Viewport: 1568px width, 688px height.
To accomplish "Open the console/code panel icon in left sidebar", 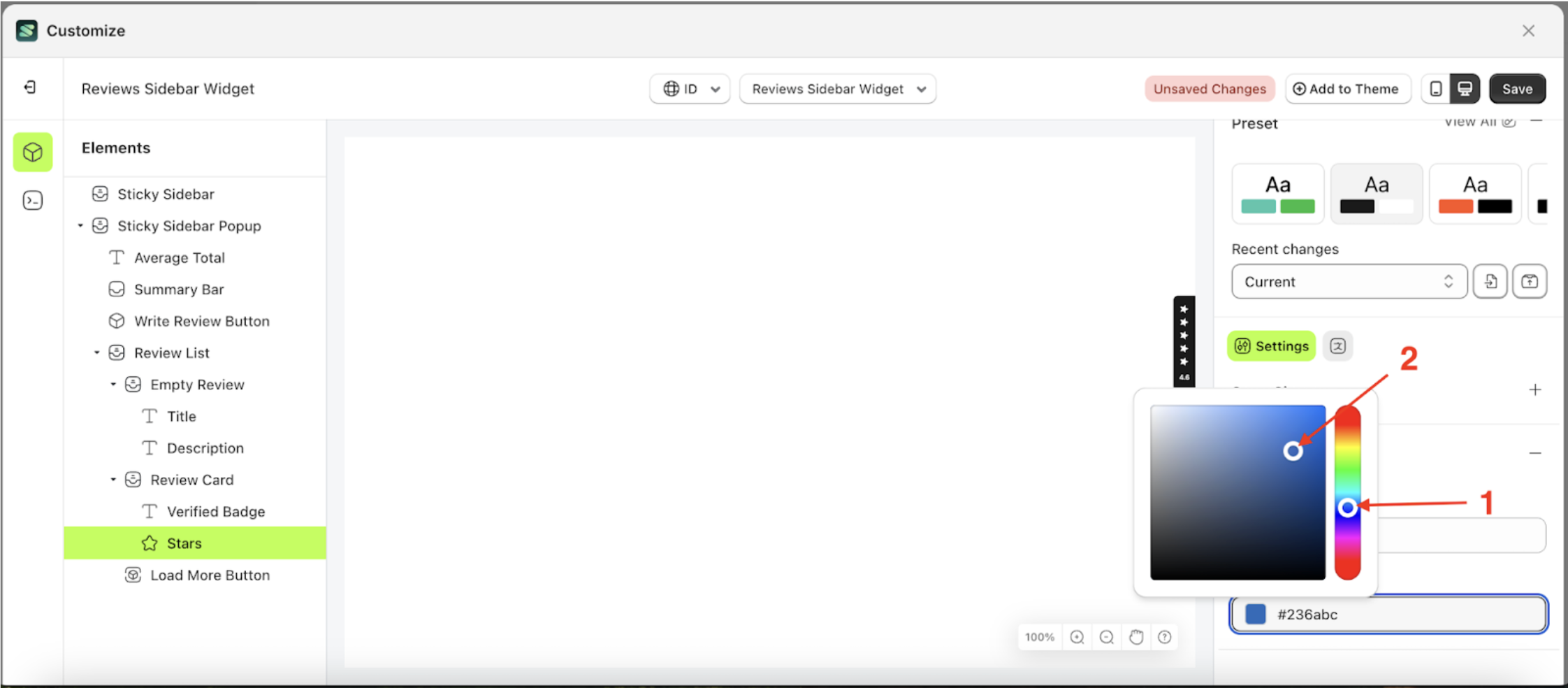I will (32, 200).
